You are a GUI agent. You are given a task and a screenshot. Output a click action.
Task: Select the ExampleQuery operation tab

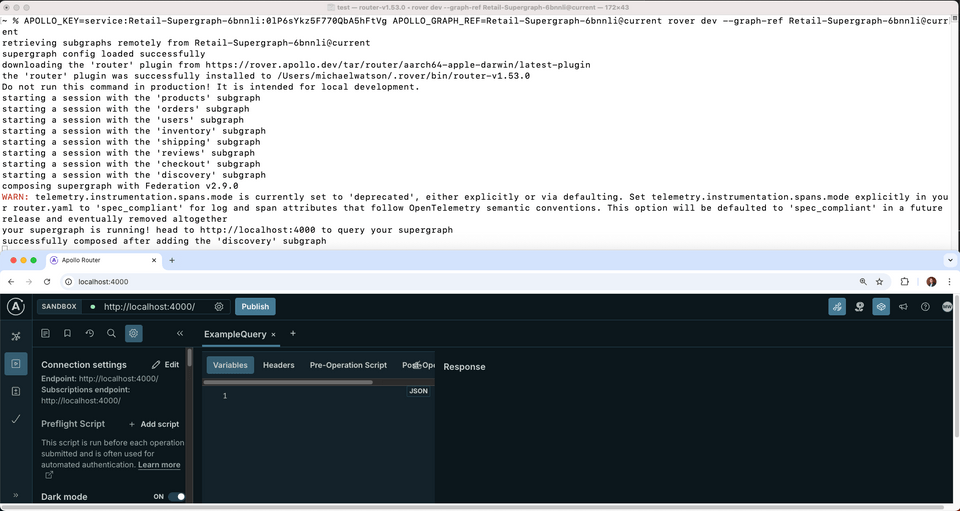click(x=235, y=334)
